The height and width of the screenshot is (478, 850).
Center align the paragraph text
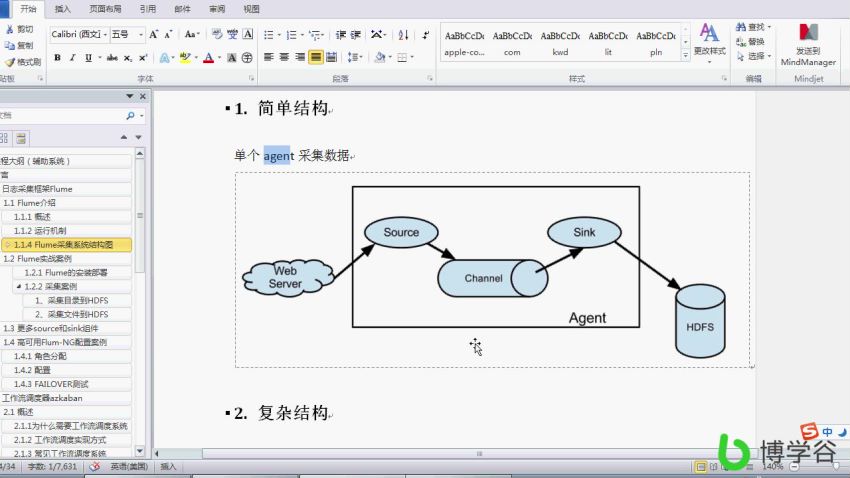click(x=284, y=57)
